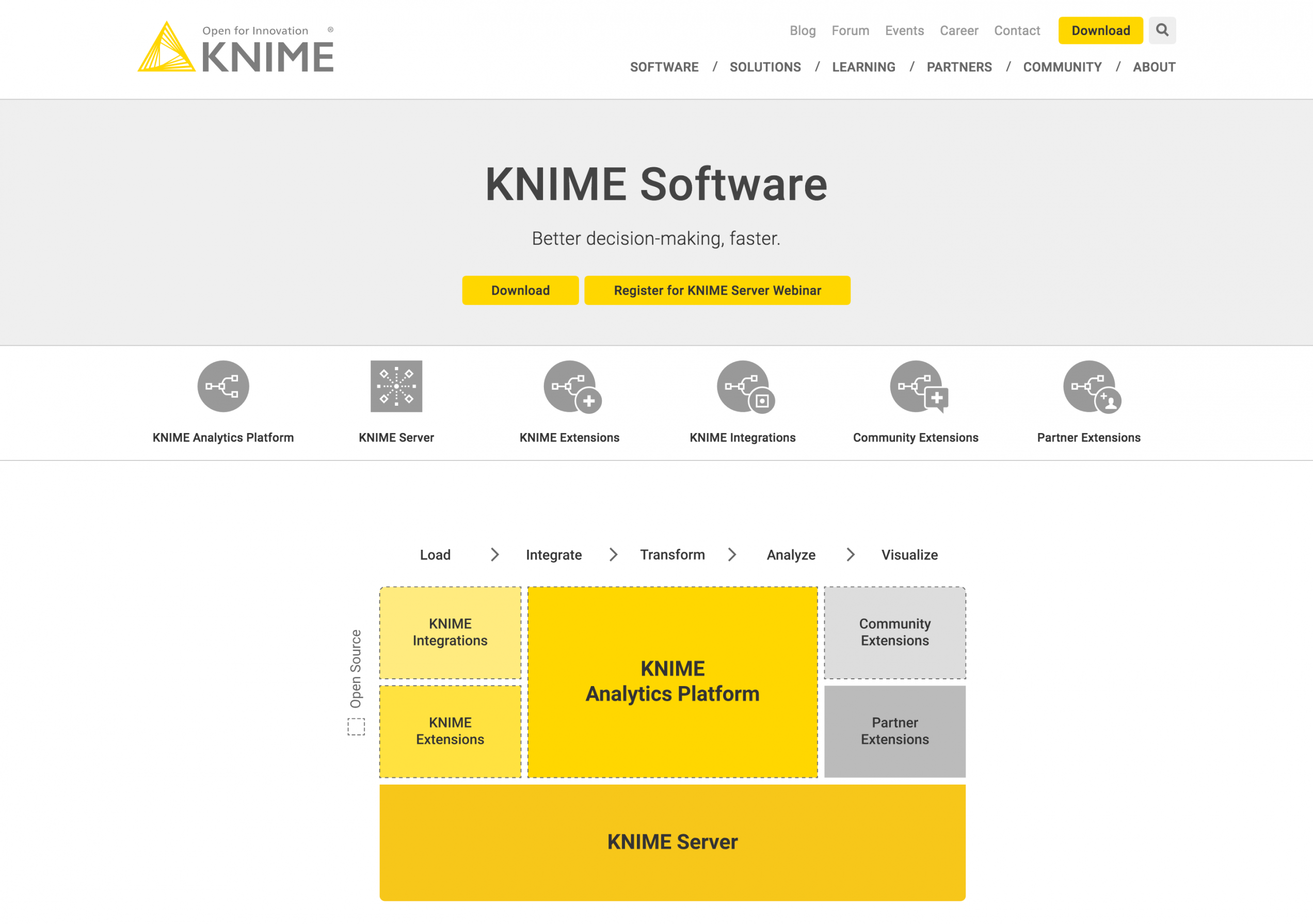
Task: Open the SOFTWARE menu
Action: coord(664,67)
